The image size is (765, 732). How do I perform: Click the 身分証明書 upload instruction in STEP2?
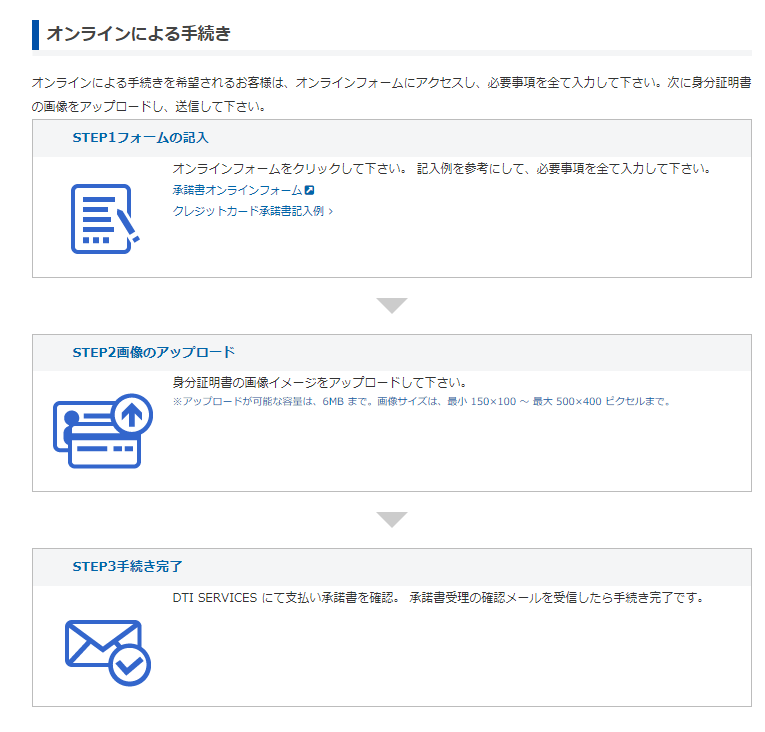[x=320, y=383]
